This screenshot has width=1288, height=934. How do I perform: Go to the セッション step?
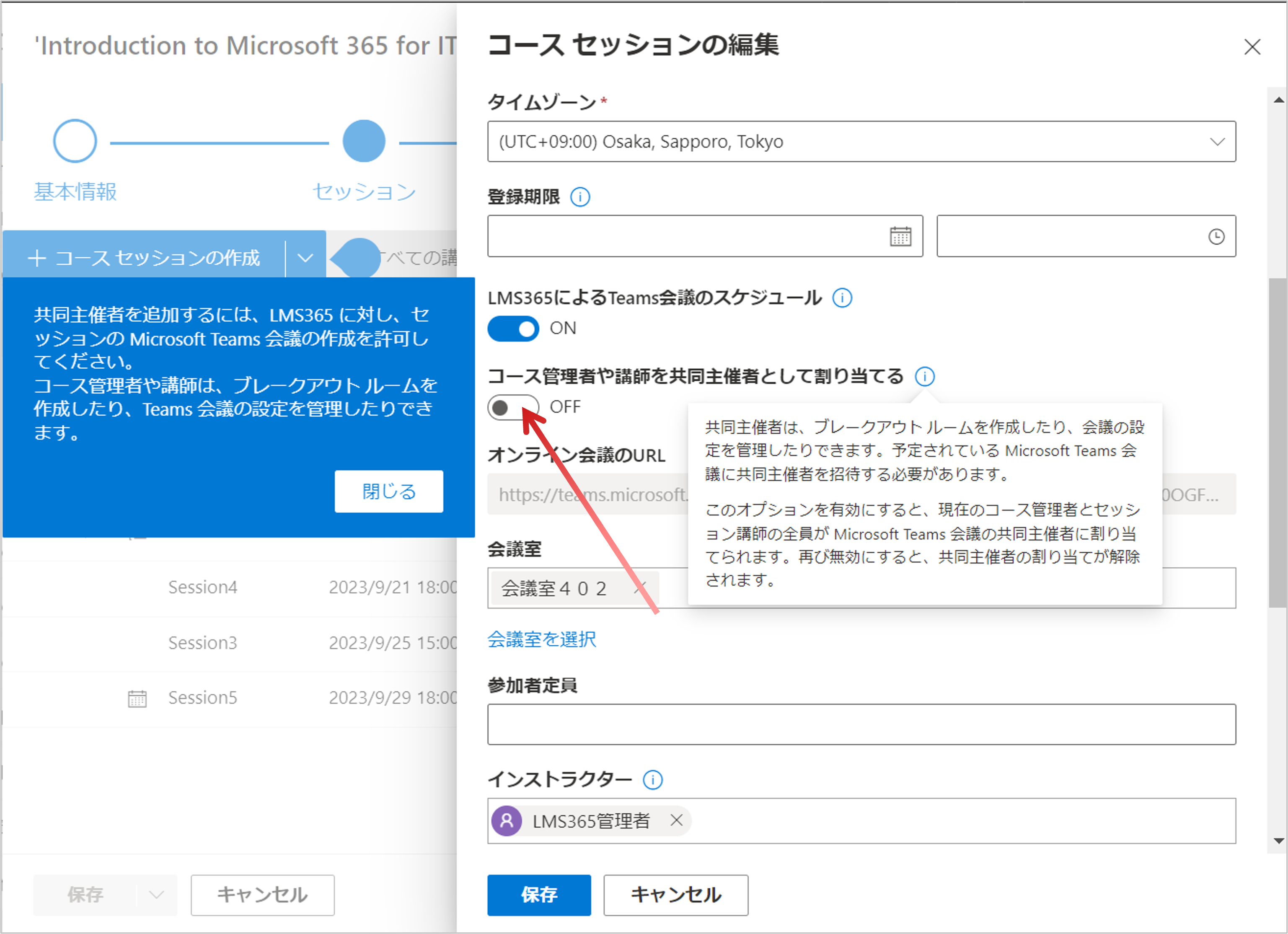tap(364, 192)
